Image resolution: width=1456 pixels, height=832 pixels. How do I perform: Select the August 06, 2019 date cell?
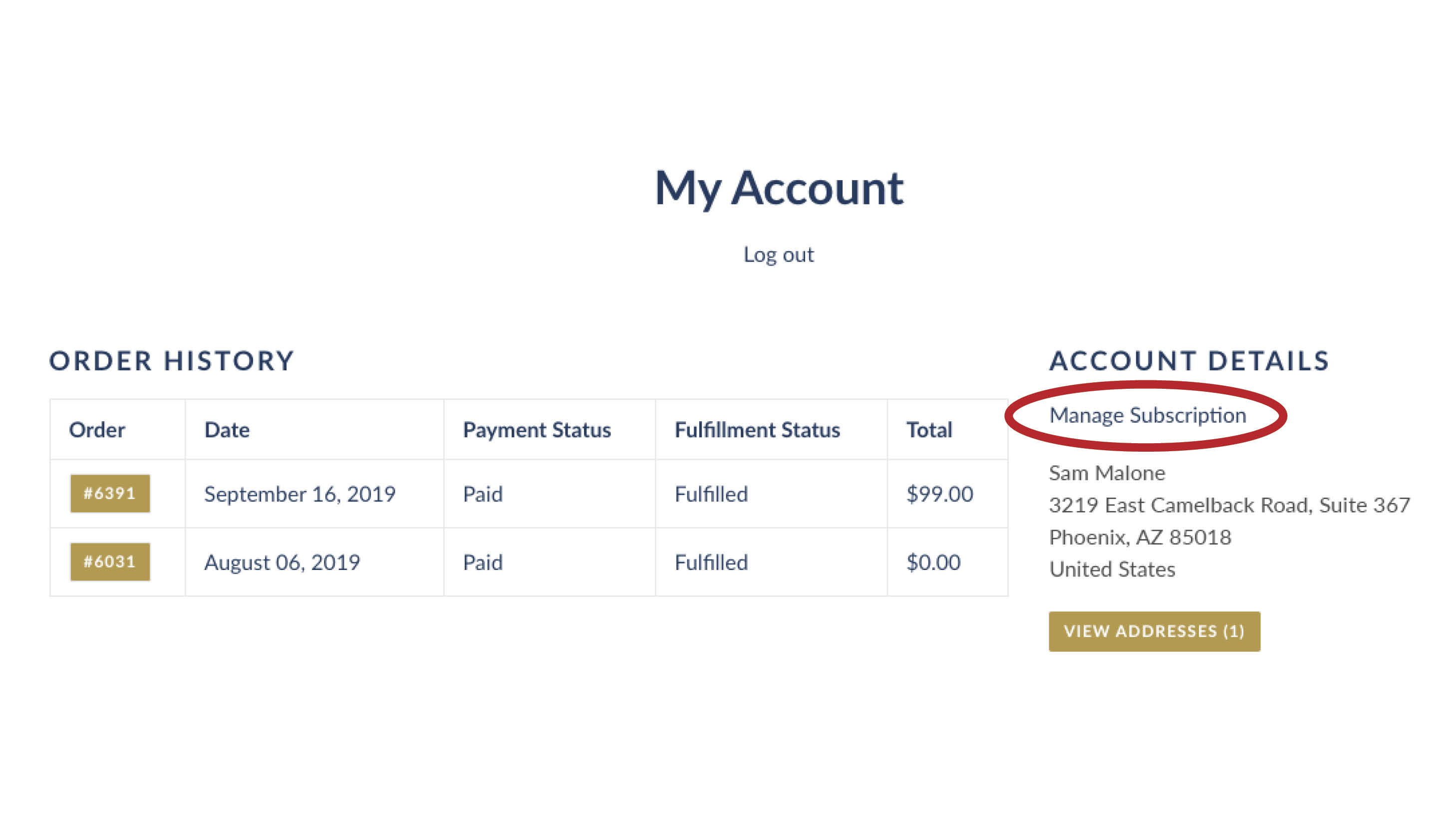[283, 563]
